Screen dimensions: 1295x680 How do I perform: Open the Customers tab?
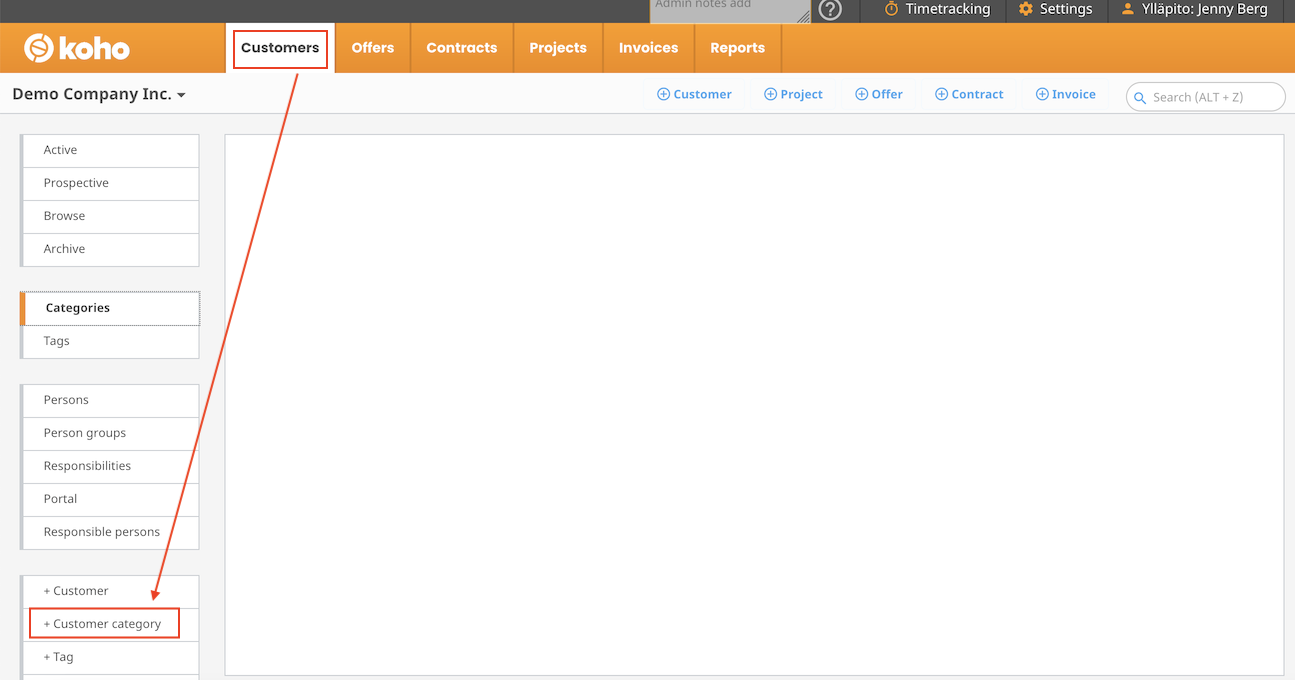tap(280, 48)
